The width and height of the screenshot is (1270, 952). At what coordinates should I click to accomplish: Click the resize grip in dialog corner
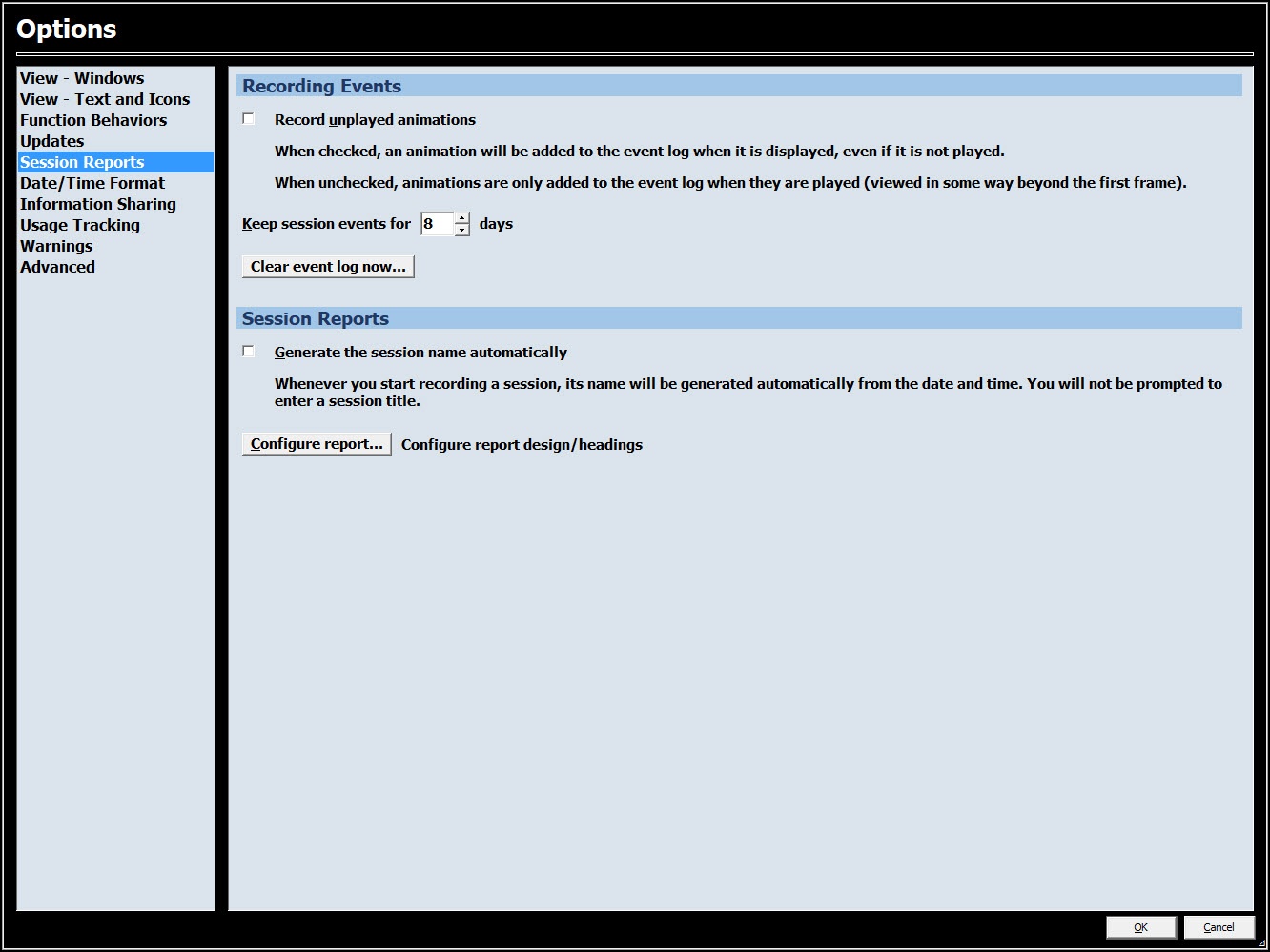pos(1261,943)
